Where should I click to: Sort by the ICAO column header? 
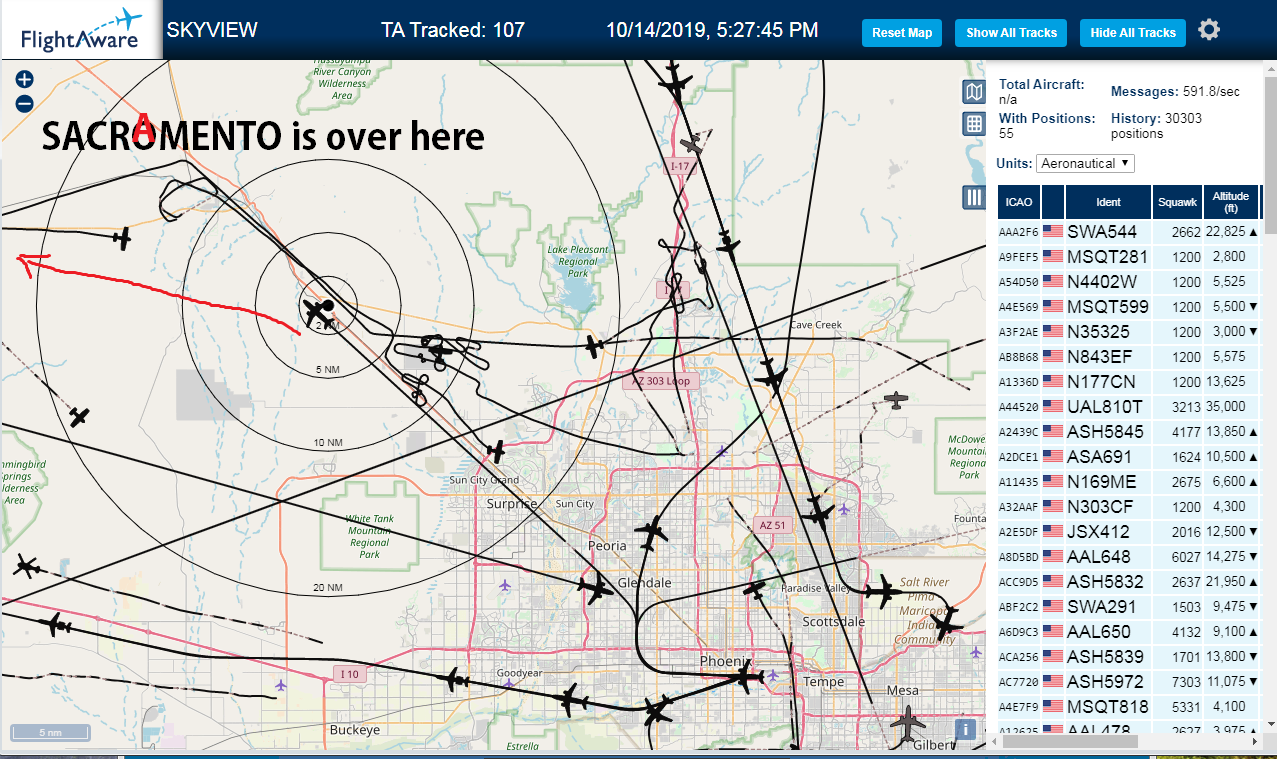point(1019,202)
